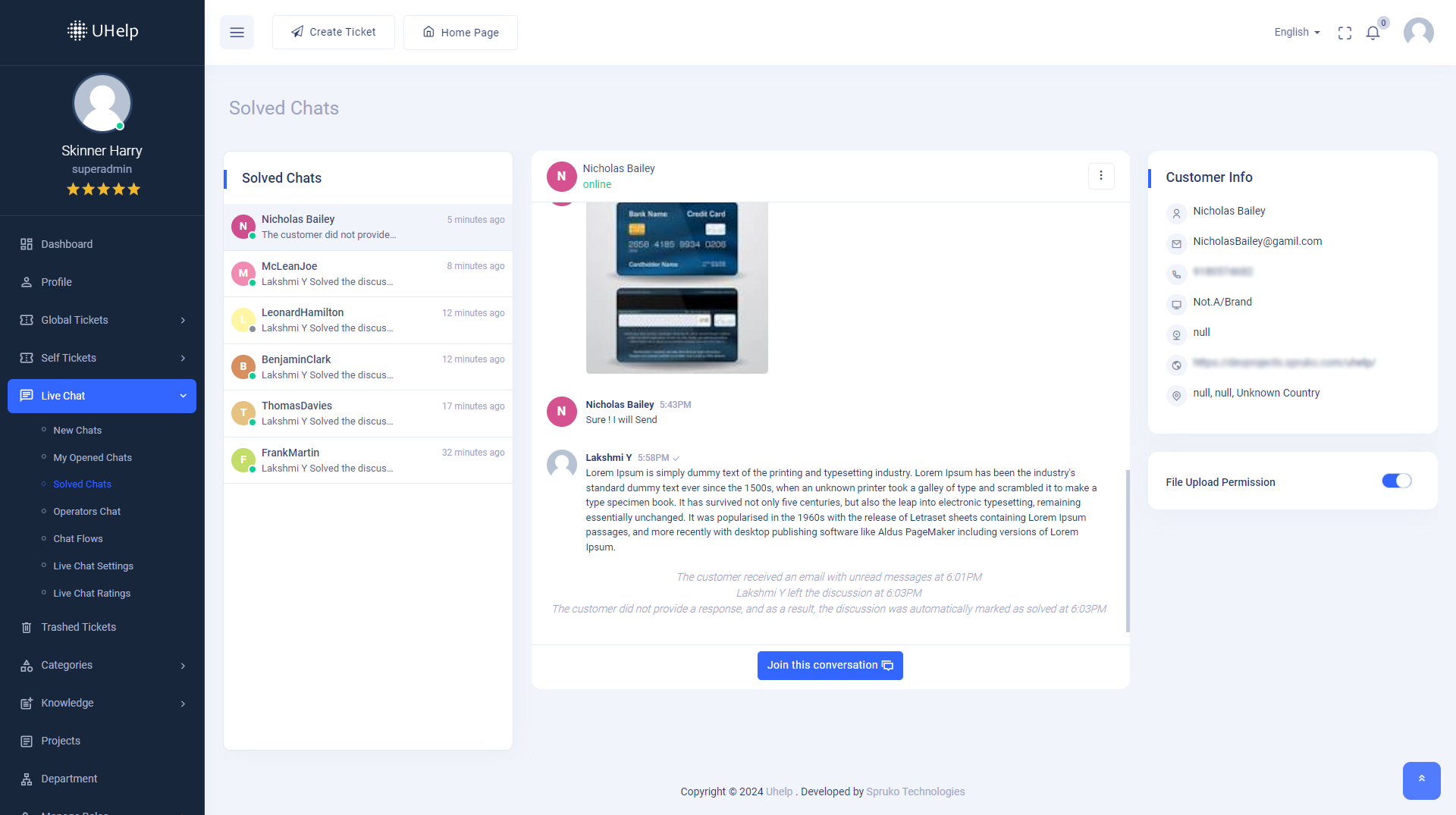The height and width of the screenshot is (815, 1456).
Task: Click the Trashed Tickets trash icon
Action: 27,628
